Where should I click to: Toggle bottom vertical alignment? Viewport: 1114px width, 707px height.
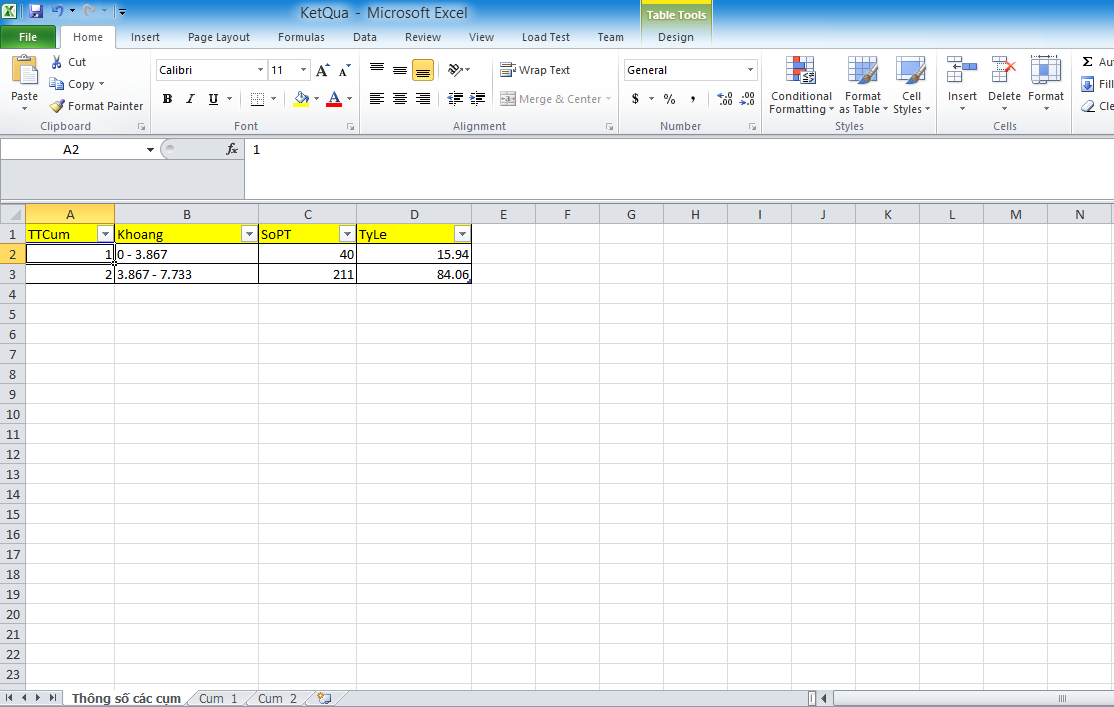[x=423, y=70]
